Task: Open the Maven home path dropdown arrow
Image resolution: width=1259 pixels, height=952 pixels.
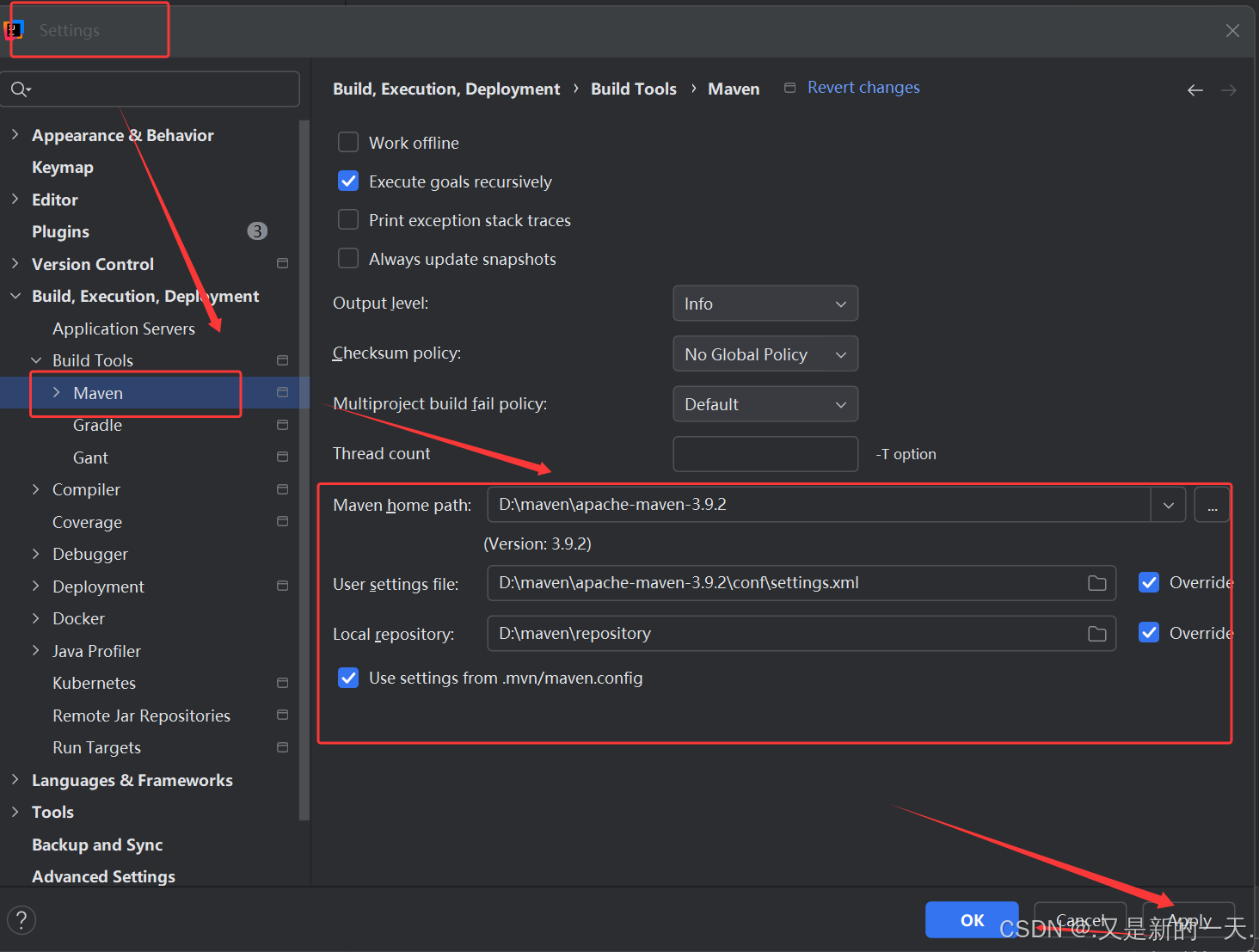Action: 1168,505
